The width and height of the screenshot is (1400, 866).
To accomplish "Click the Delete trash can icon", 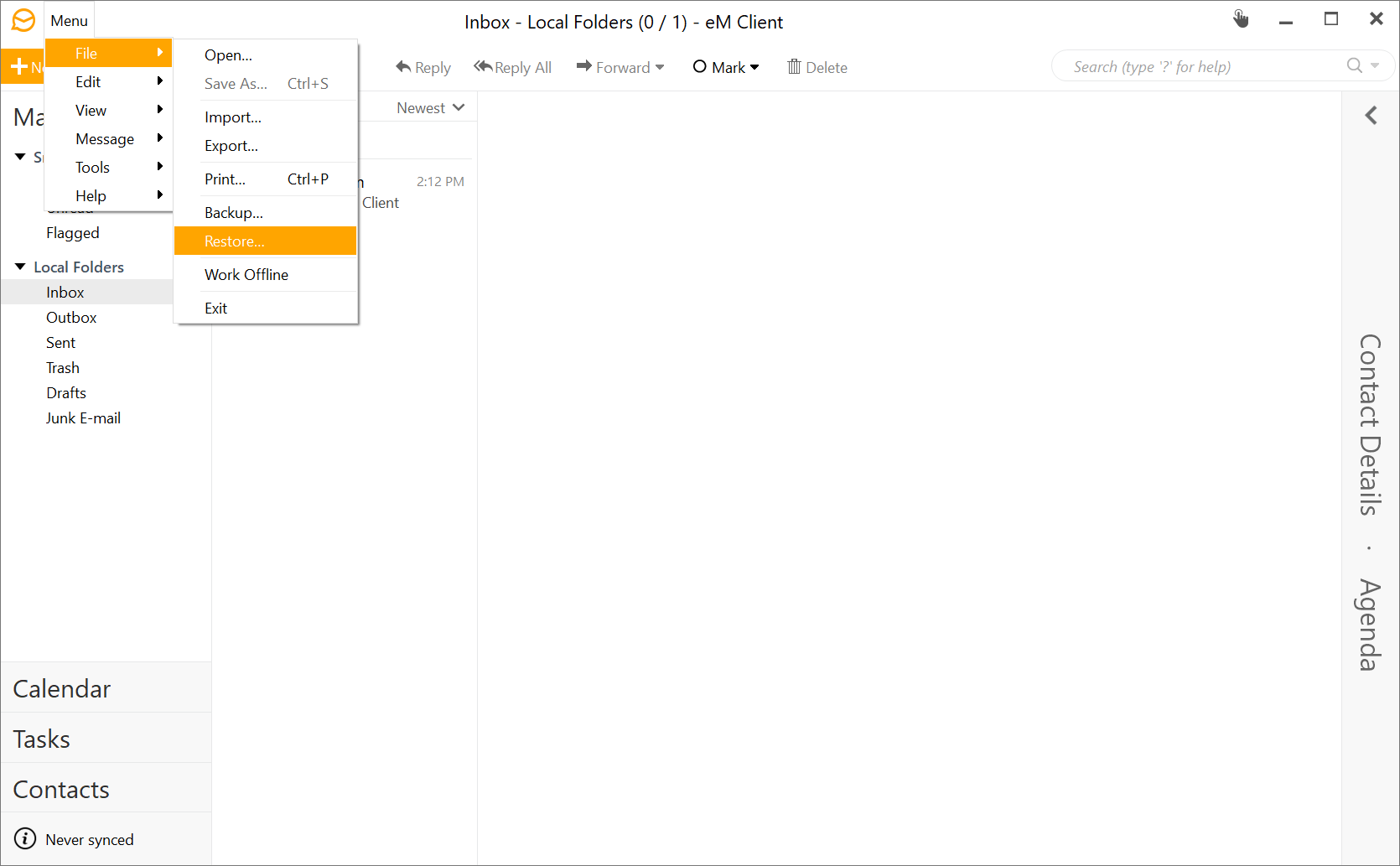I will pos(794,66).
